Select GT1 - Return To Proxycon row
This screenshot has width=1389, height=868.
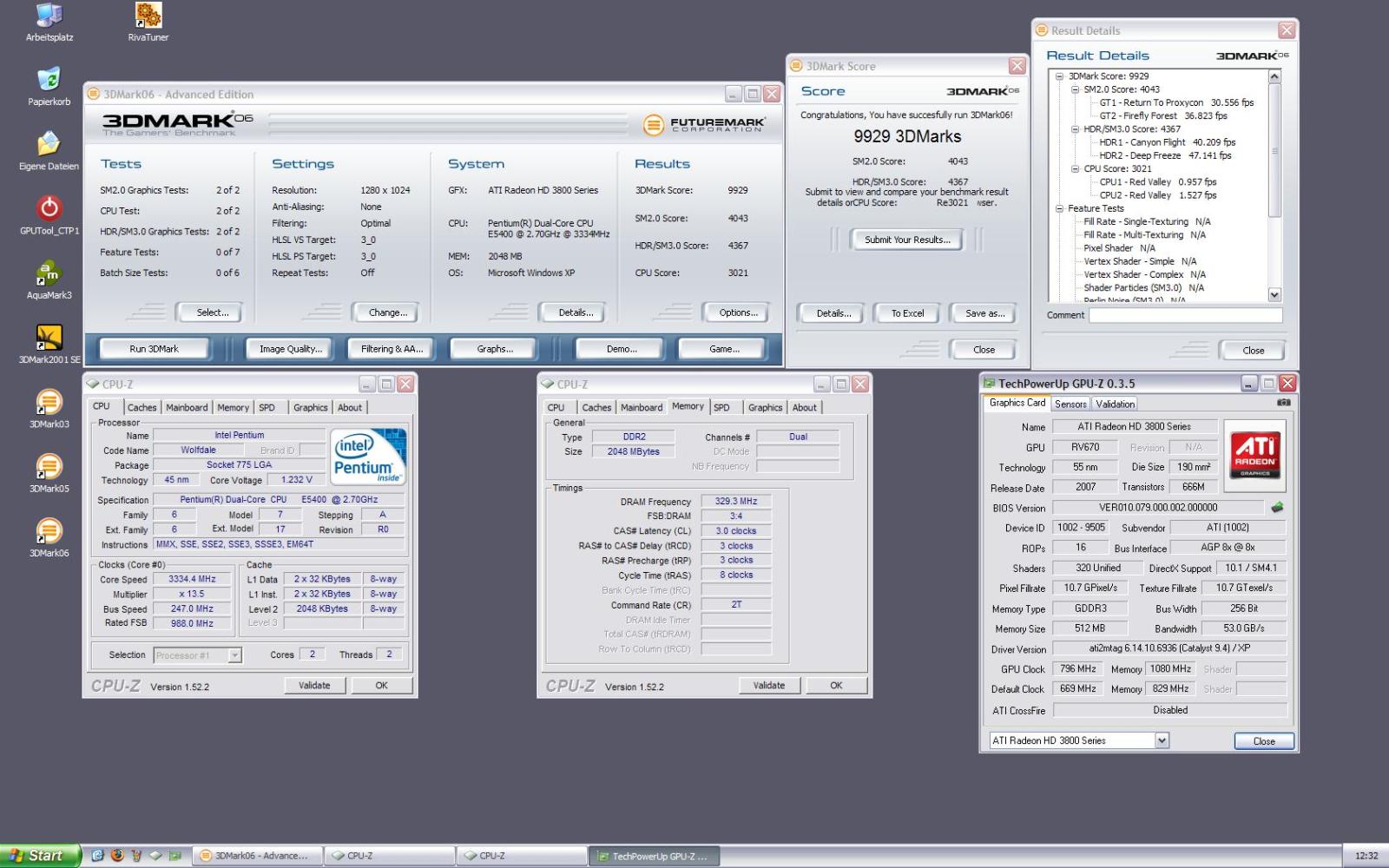tap(1176, 102)
